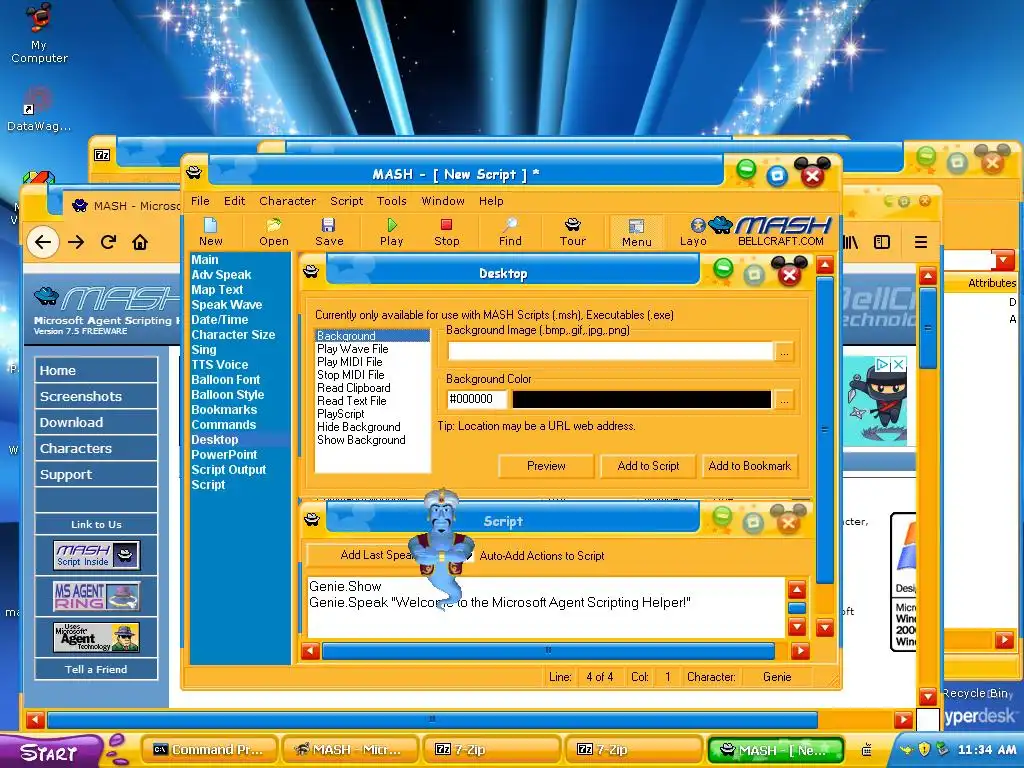Select Character Size in the side panel

pos(232,335)
